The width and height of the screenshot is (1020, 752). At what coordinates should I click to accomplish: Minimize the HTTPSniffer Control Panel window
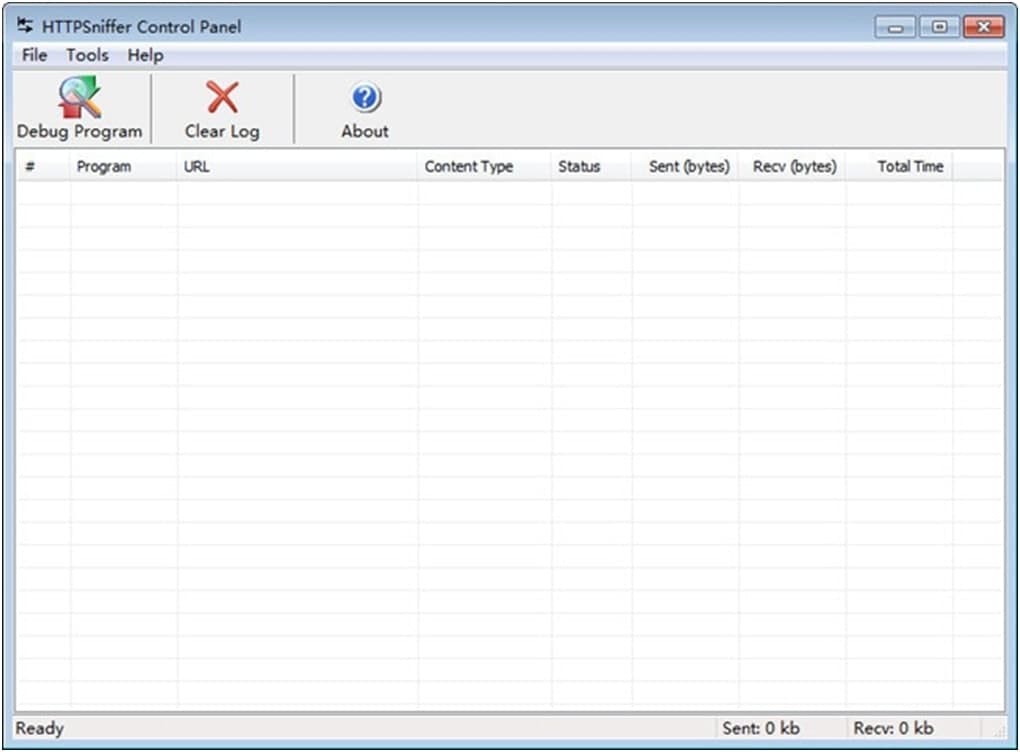point(895,27)
